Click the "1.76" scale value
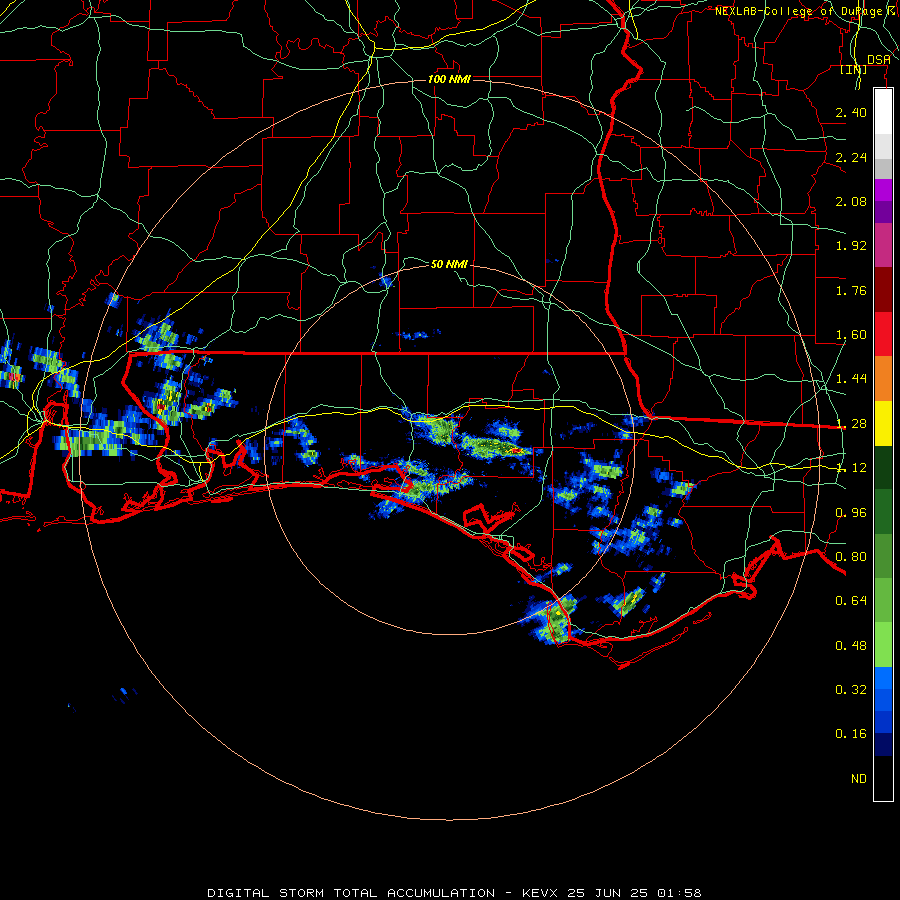 [x=851, y=290]
